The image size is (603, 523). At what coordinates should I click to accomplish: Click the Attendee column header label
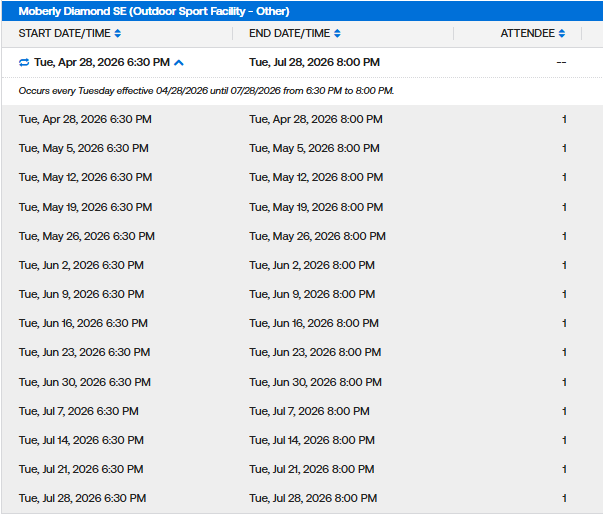click(527, 34)
